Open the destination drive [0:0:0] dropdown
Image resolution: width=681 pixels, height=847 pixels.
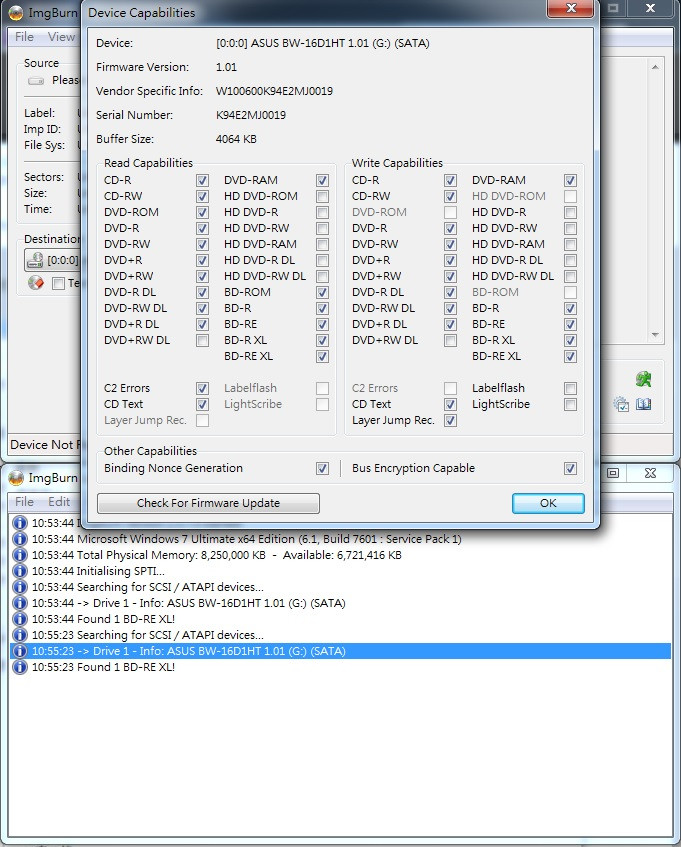point(52,260)
